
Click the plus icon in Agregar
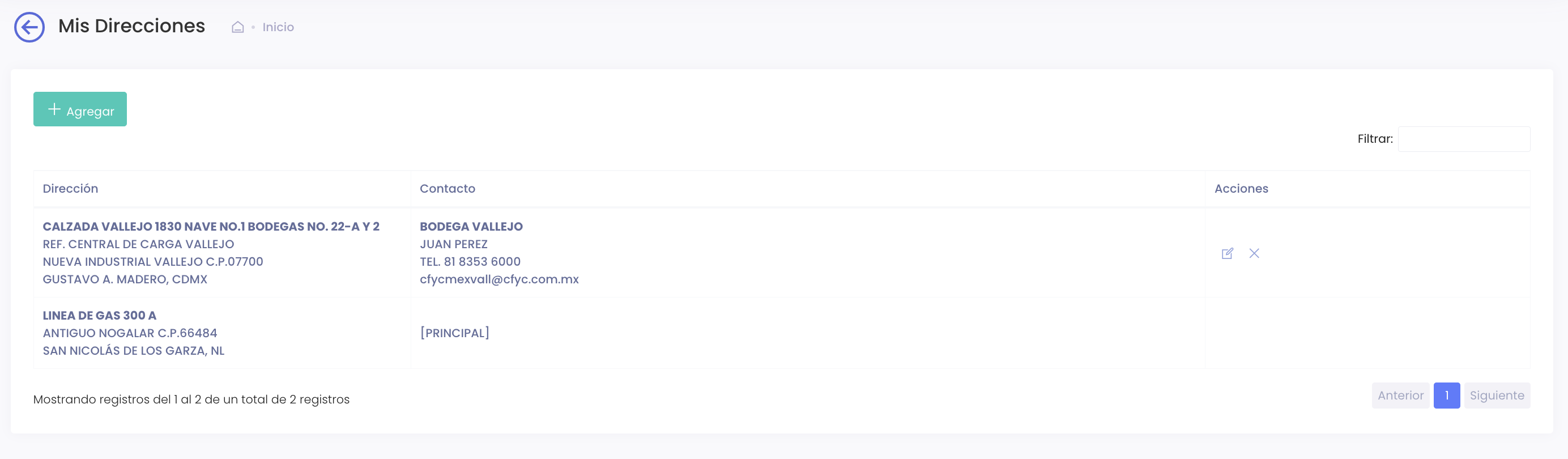pyautogui.click(x=54, y=109)
